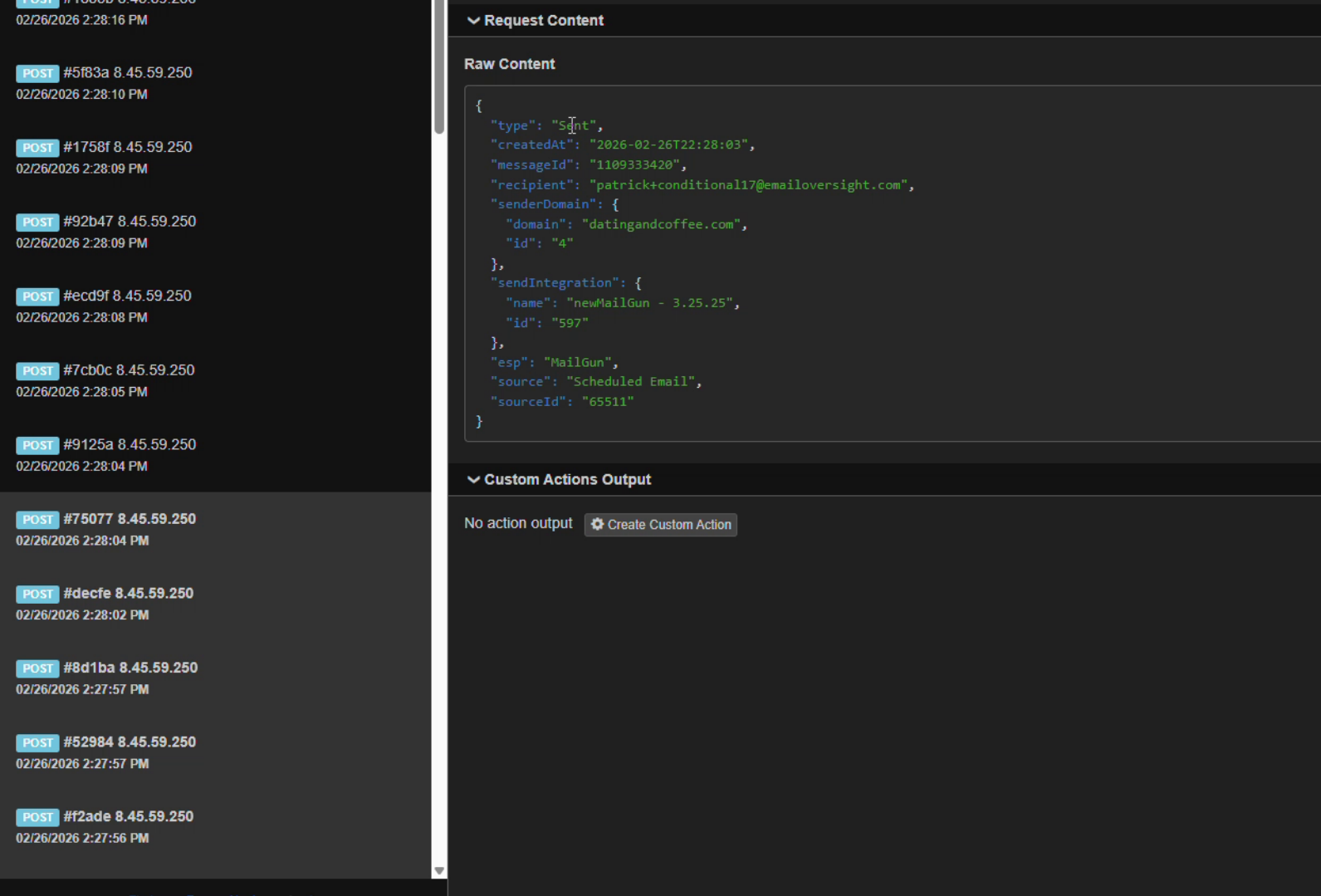Select request #8d1ba entry
The height and width of the screenshot is (896, 1321).
216,678
